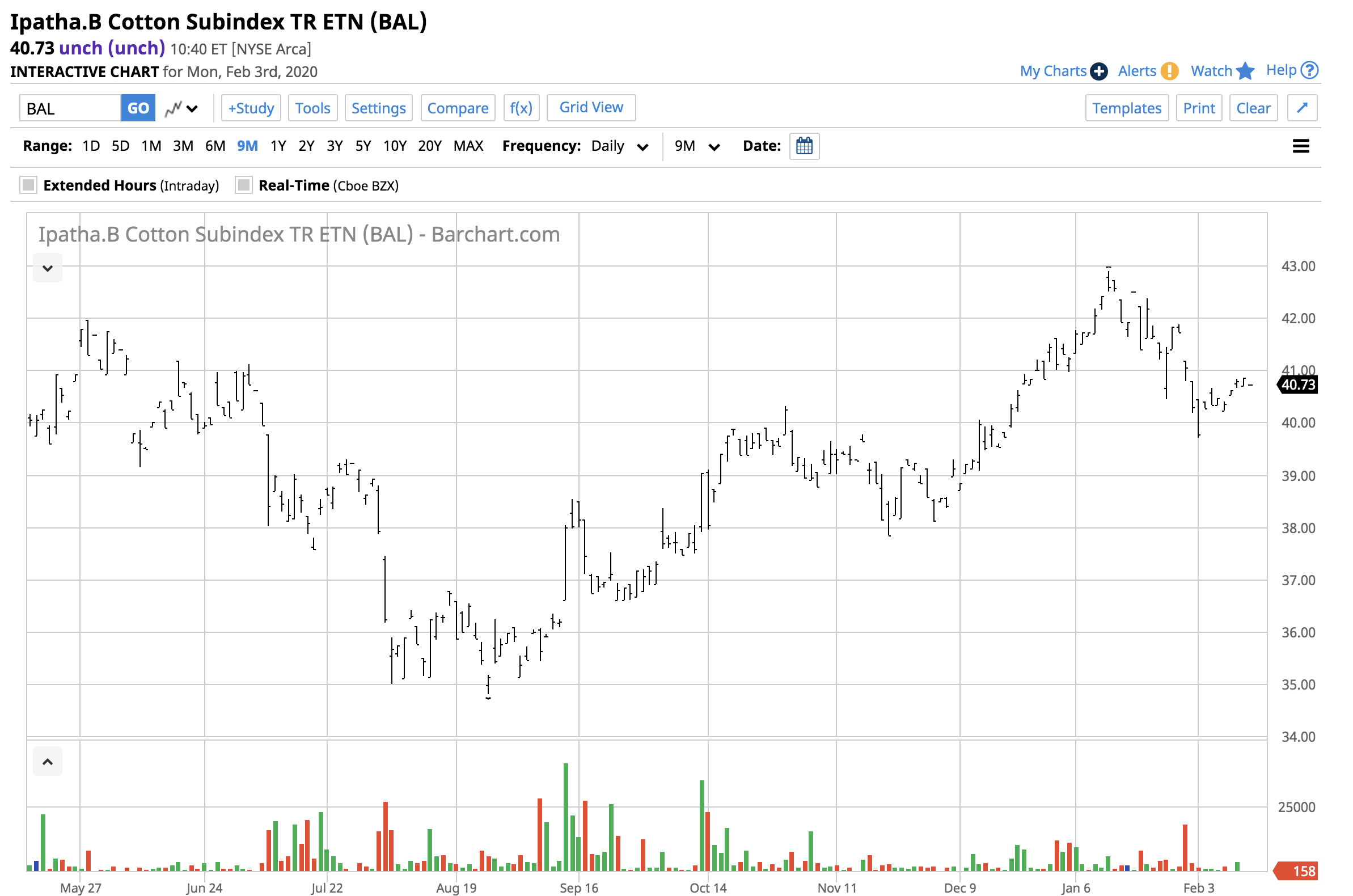This screenshot has width=1353, height=896.
Task: Toggle Extended Hours checkbox
Action: (x=28, y=185)
